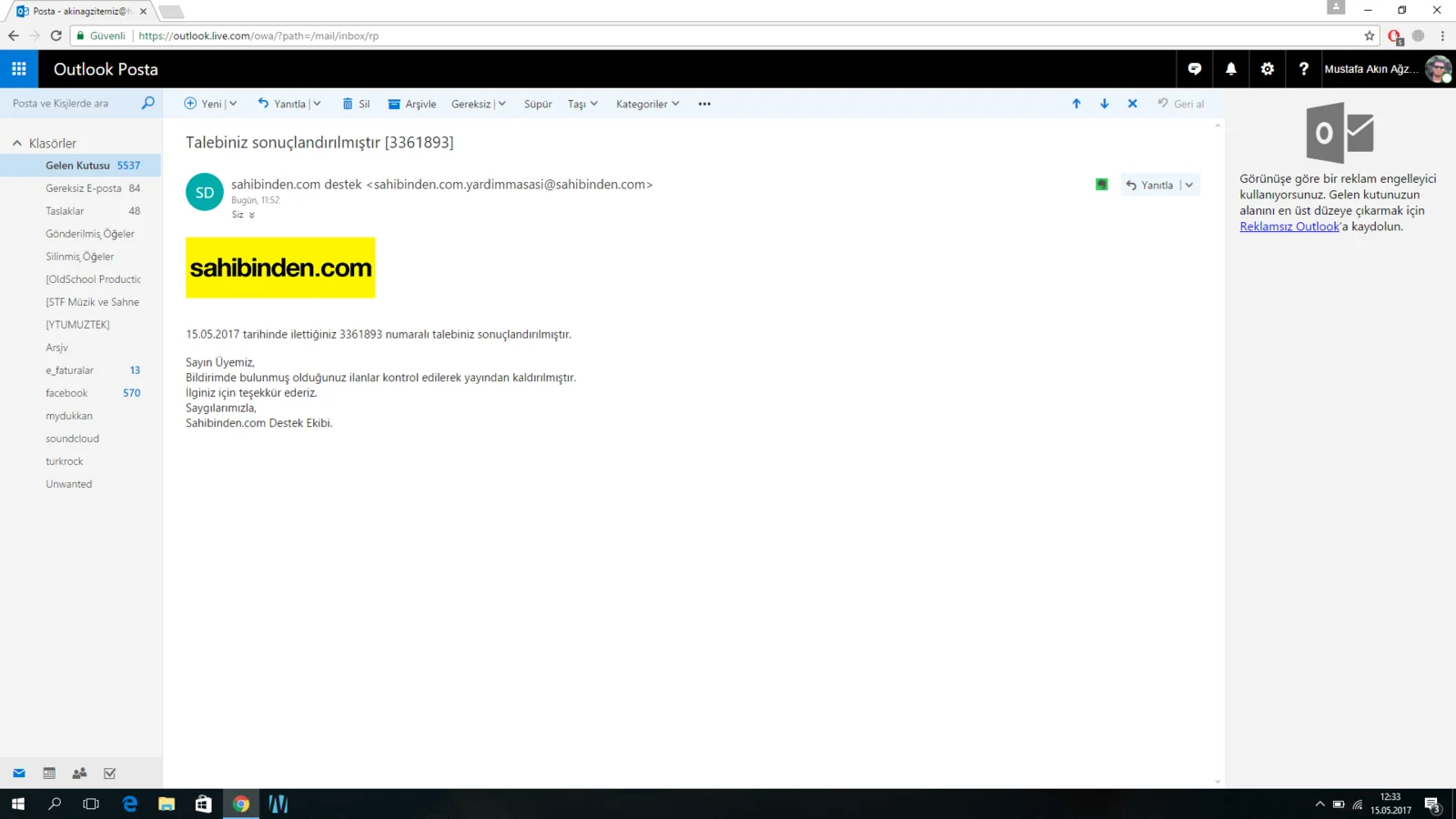Open the Taşı move dropdown
Viewport: 1456px width, 819px height.
click(582, 104)
